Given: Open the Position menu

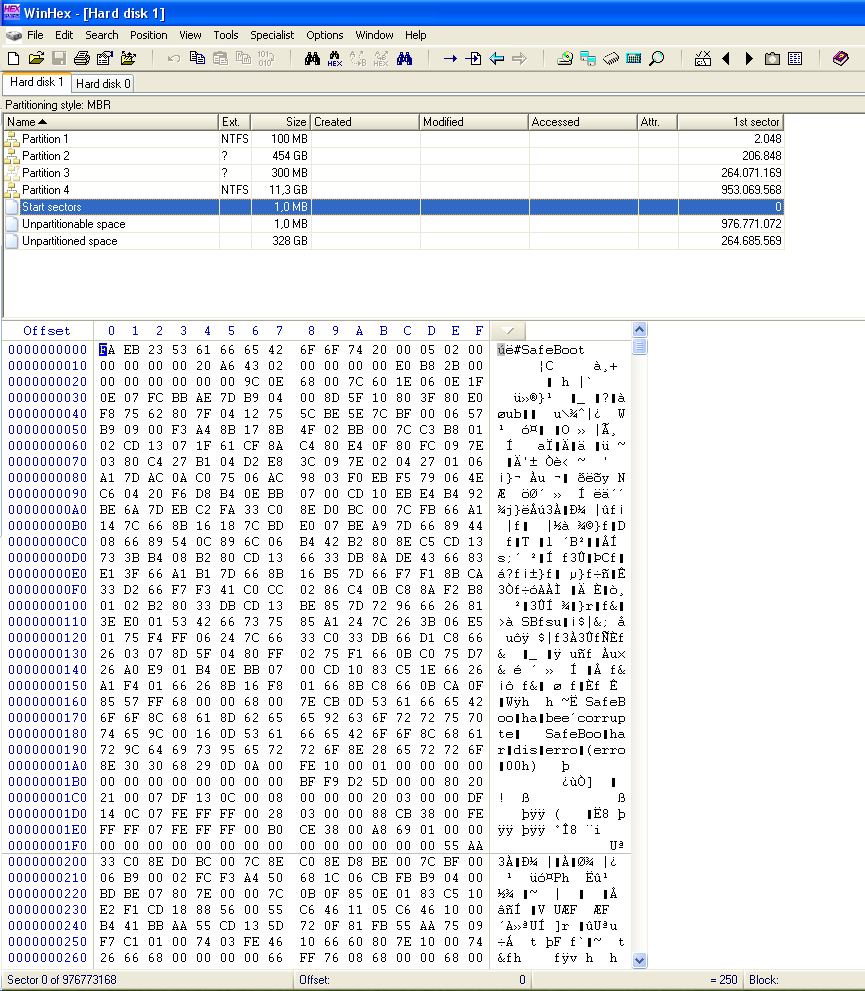Looking at the screenshot, I should pyautogui.click(x=148, y=35).
